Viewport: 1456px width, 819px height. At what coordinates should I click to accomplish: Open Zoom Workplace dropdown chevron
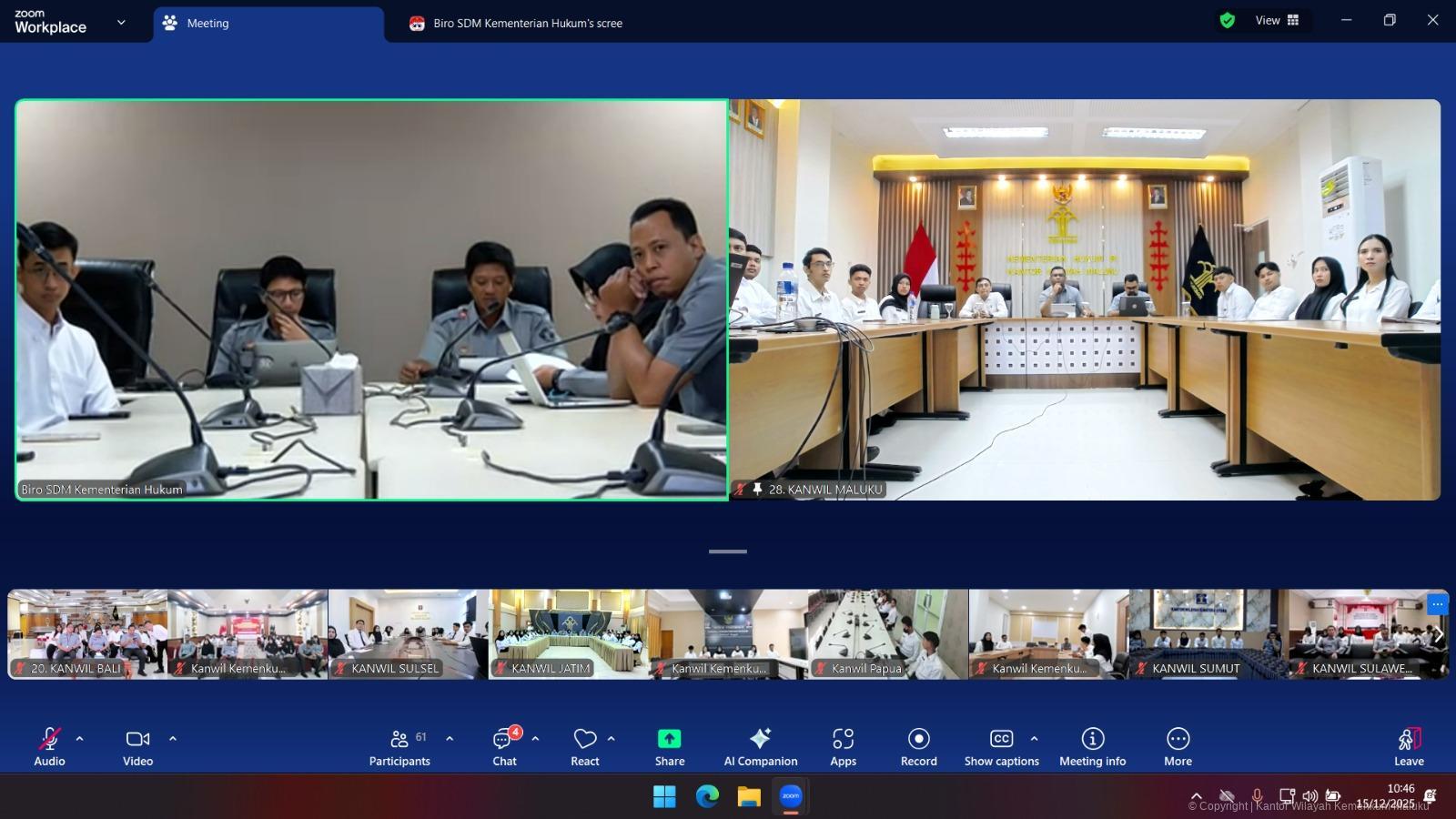[121, 23]
